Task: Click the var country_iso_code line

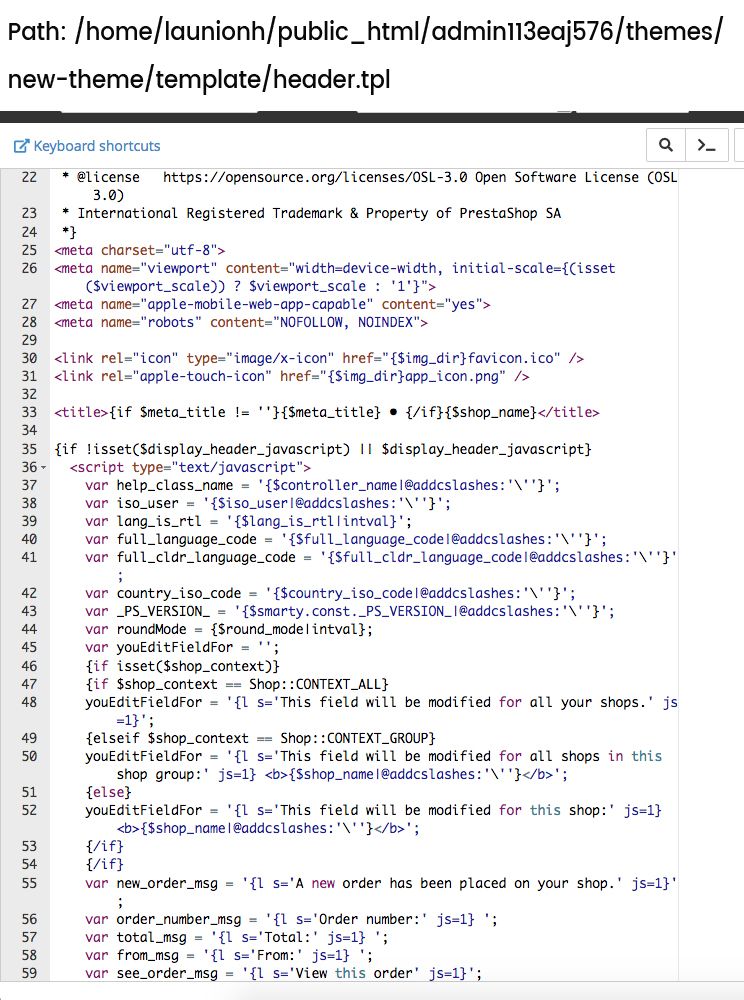Action: click(330, 593)
